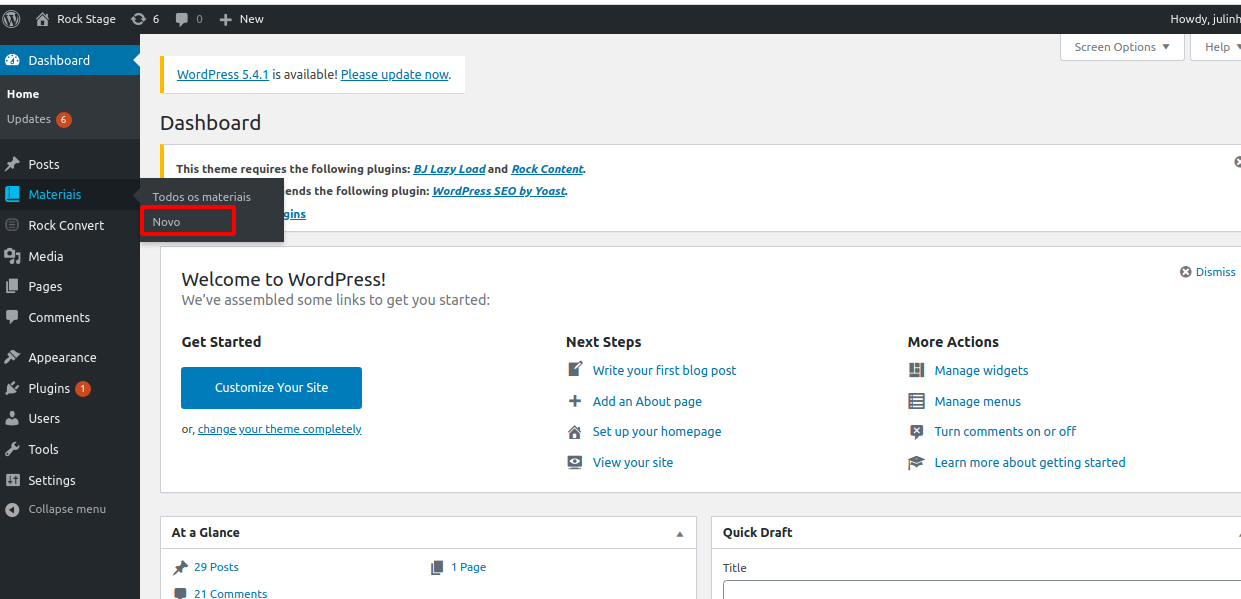Click the WordPress 5.4.1 link
The width and height of the screenshot is (1241, 599).
[223, 74]
